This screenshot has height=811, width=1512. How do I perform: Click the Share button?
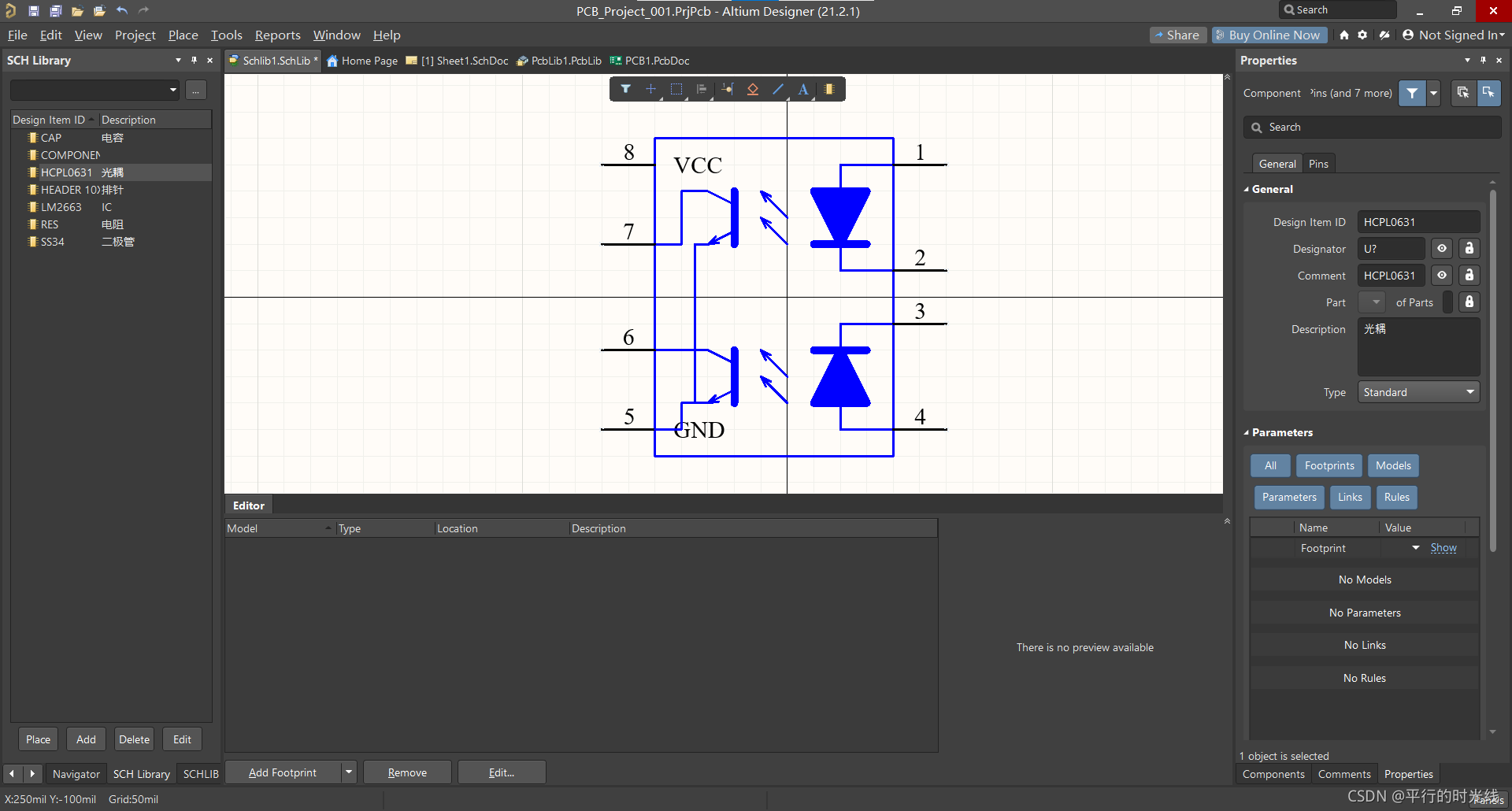coord(1177,35)
